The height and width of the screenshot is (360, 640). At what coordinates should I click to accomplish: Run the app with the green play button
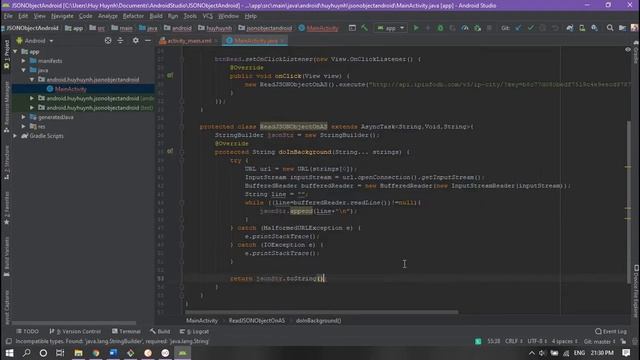pyautogui.click(x=416, y=28)
